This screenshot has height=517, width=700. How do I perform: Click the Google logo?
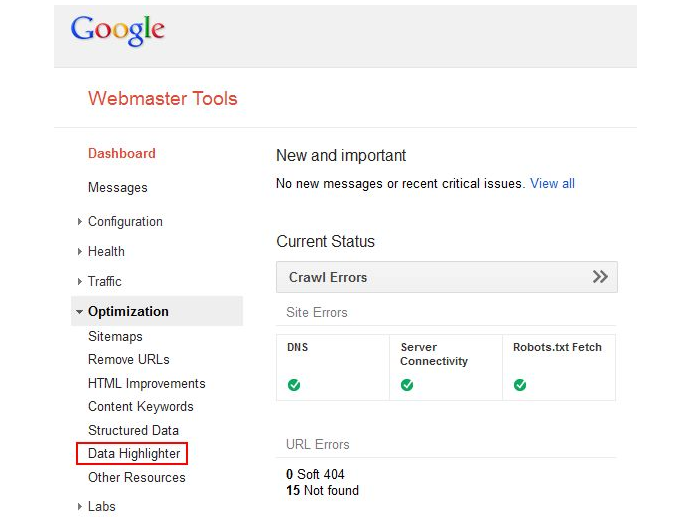pos(118,29)
